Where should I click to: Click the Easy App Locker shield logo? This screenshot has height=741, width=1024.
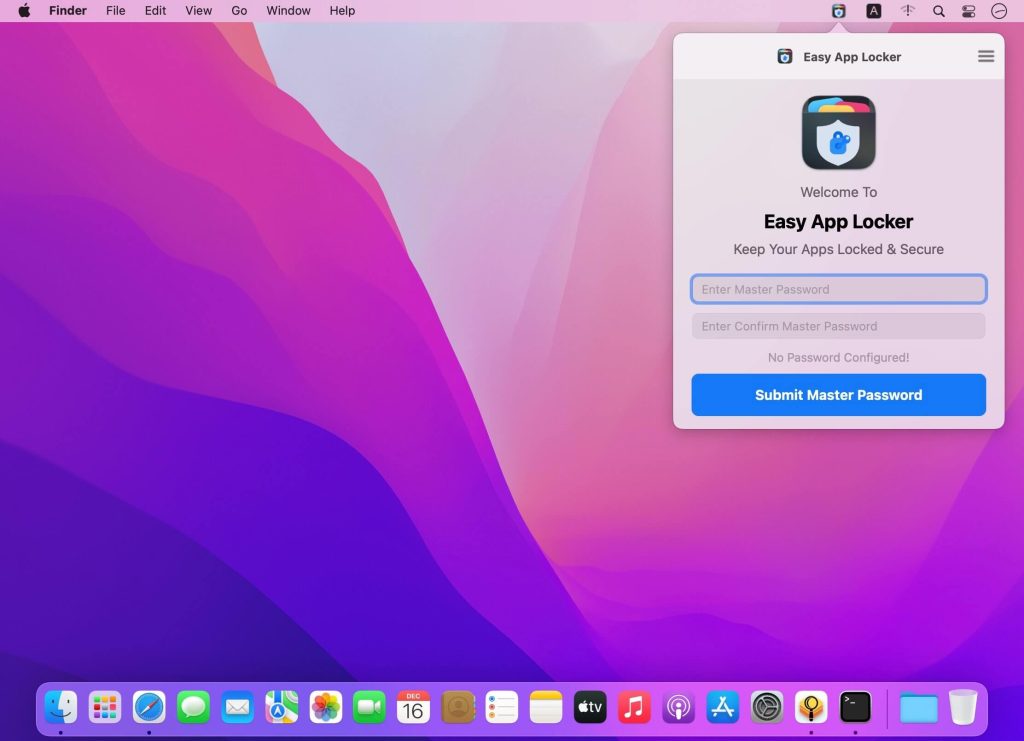point(838,131)
